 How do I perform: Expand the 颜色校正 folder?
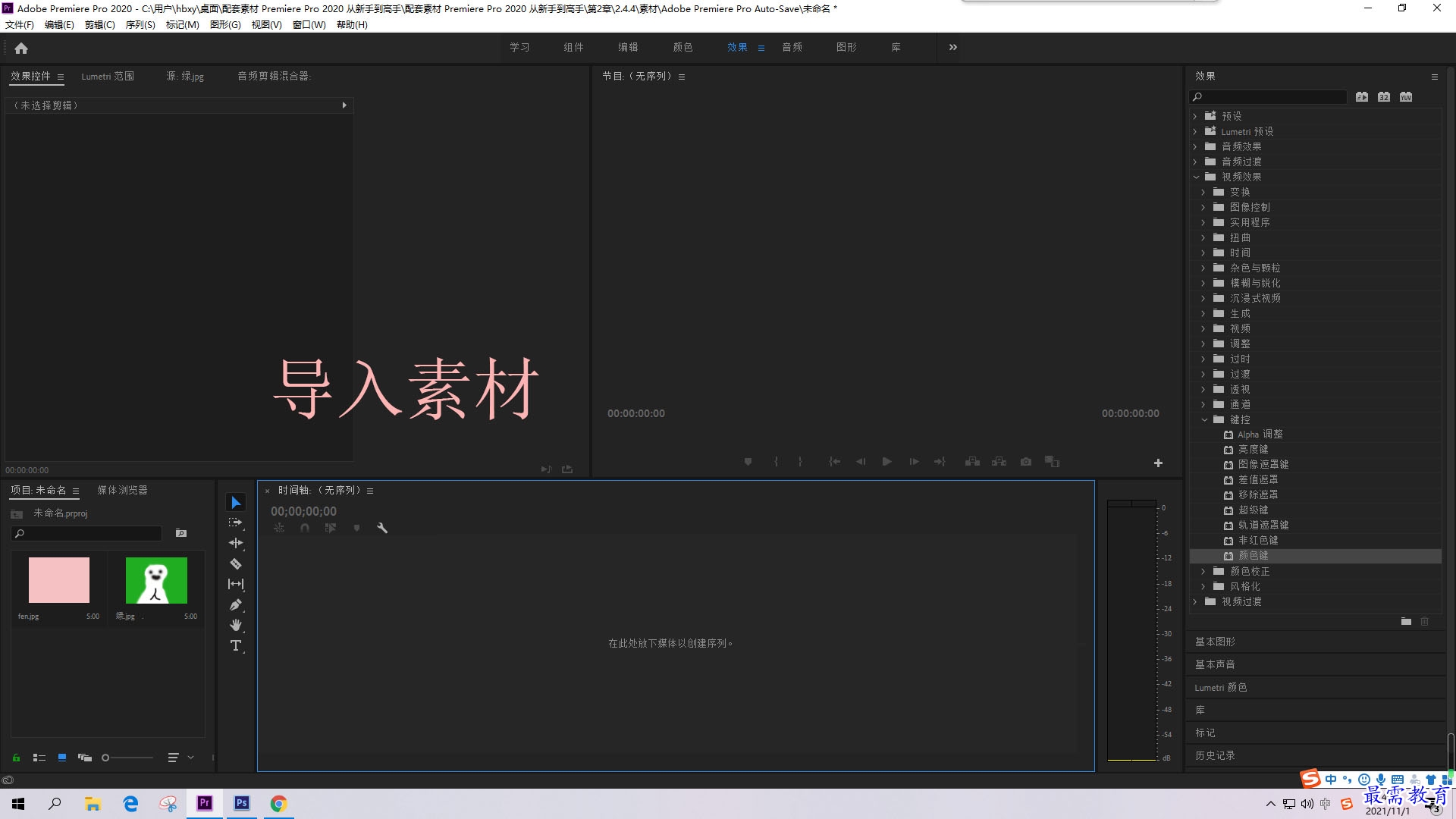pos(1203,571)
